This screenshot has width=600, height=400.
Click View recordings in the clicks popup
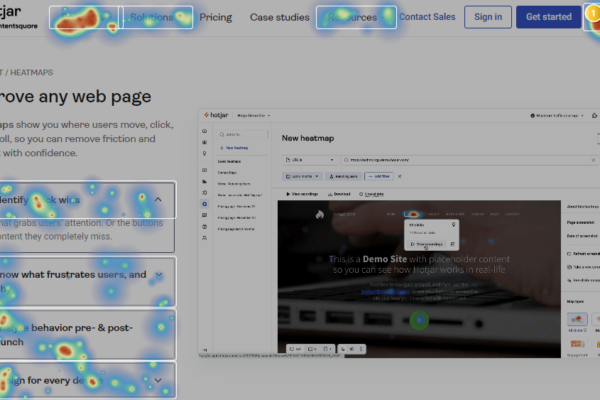point(427,244)
